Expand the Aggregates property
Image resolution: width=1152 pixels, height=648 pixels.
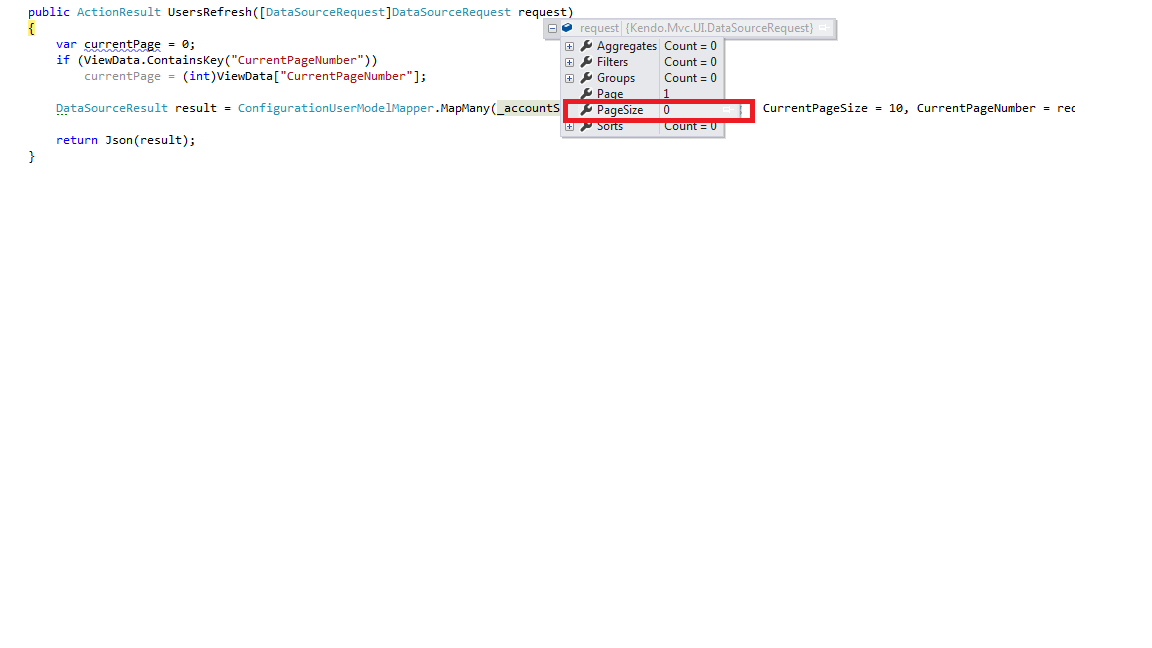pyautogui.click(x=569, y=46)
